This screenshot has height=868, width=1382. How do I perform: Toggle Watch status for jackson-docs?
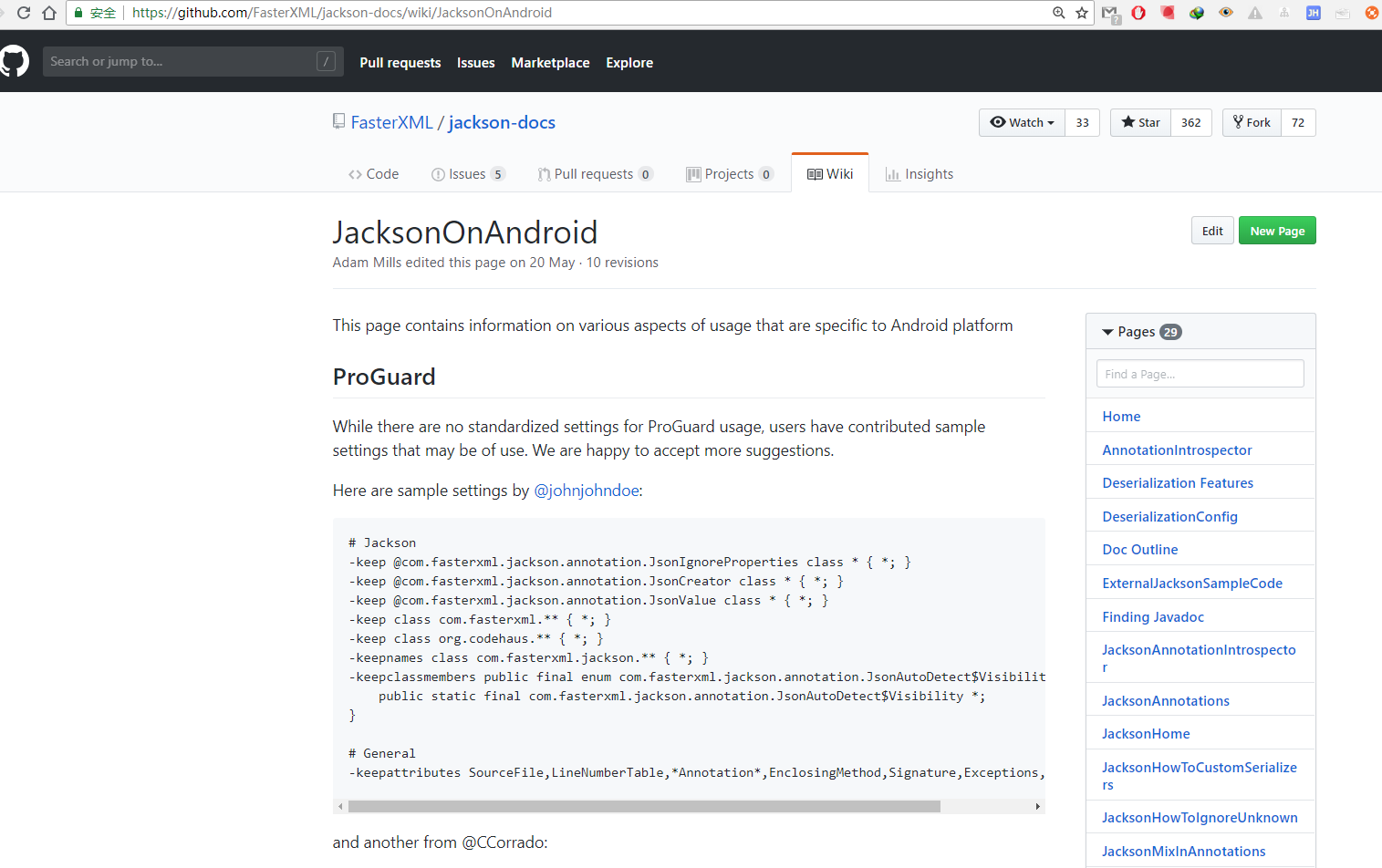(1021, 122)
